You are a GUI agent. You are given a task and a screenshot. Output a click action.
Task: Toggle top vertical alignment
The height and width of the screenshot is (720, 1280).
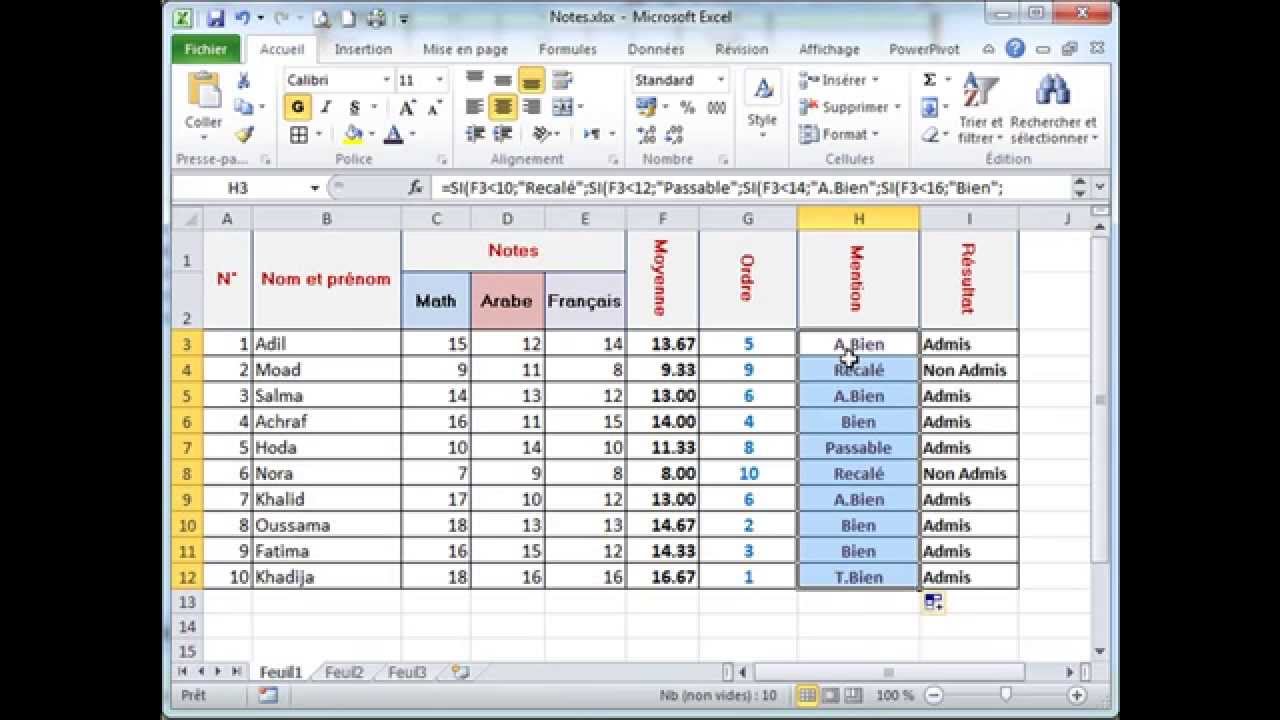475,79
